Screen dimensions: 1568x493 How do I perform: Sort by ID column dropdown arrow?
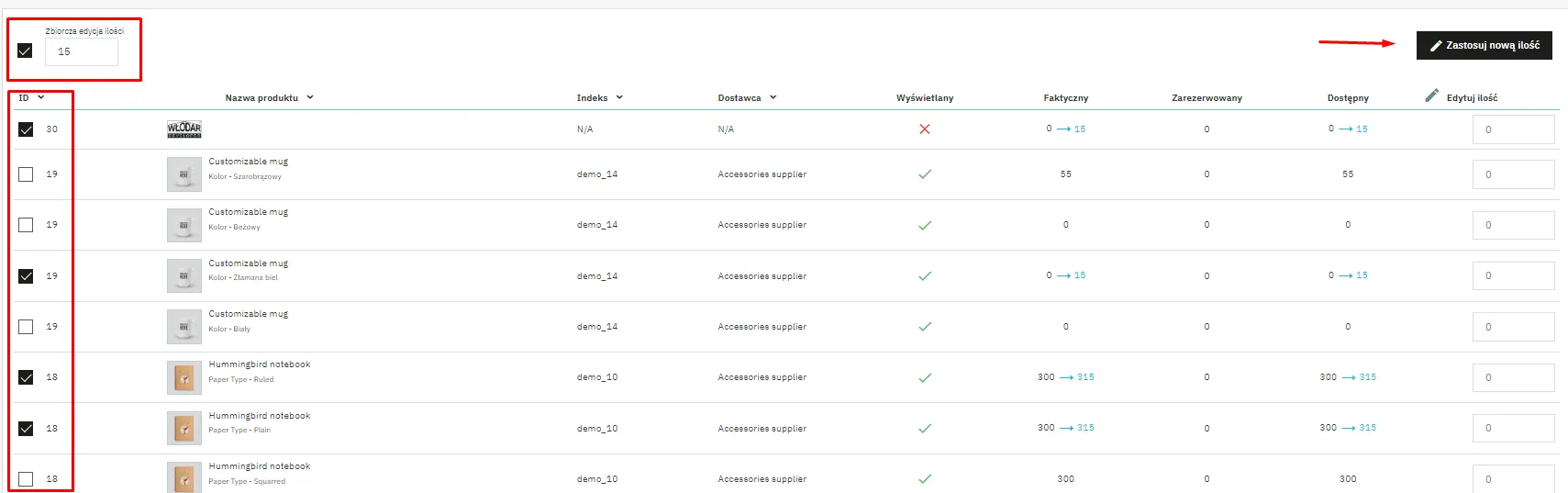click(x=41, y=97)
